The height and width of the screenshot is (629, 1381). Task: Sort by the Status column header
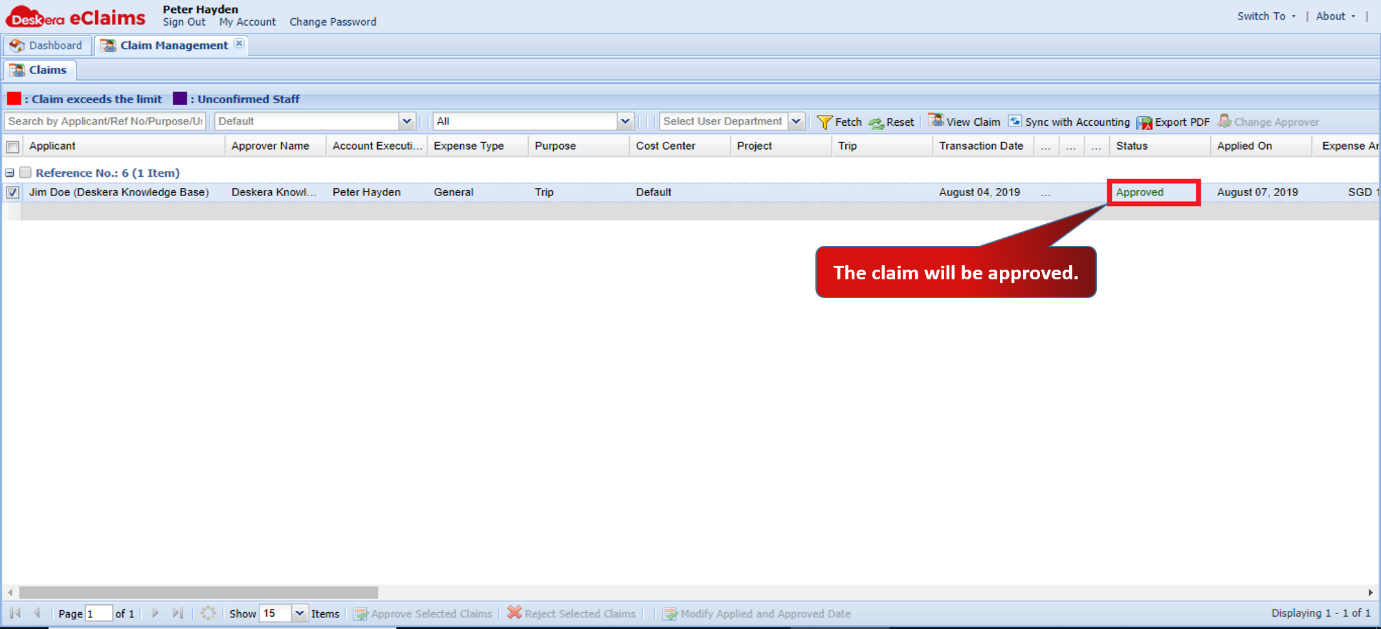pyautogui.click(x=1160, y=146)
